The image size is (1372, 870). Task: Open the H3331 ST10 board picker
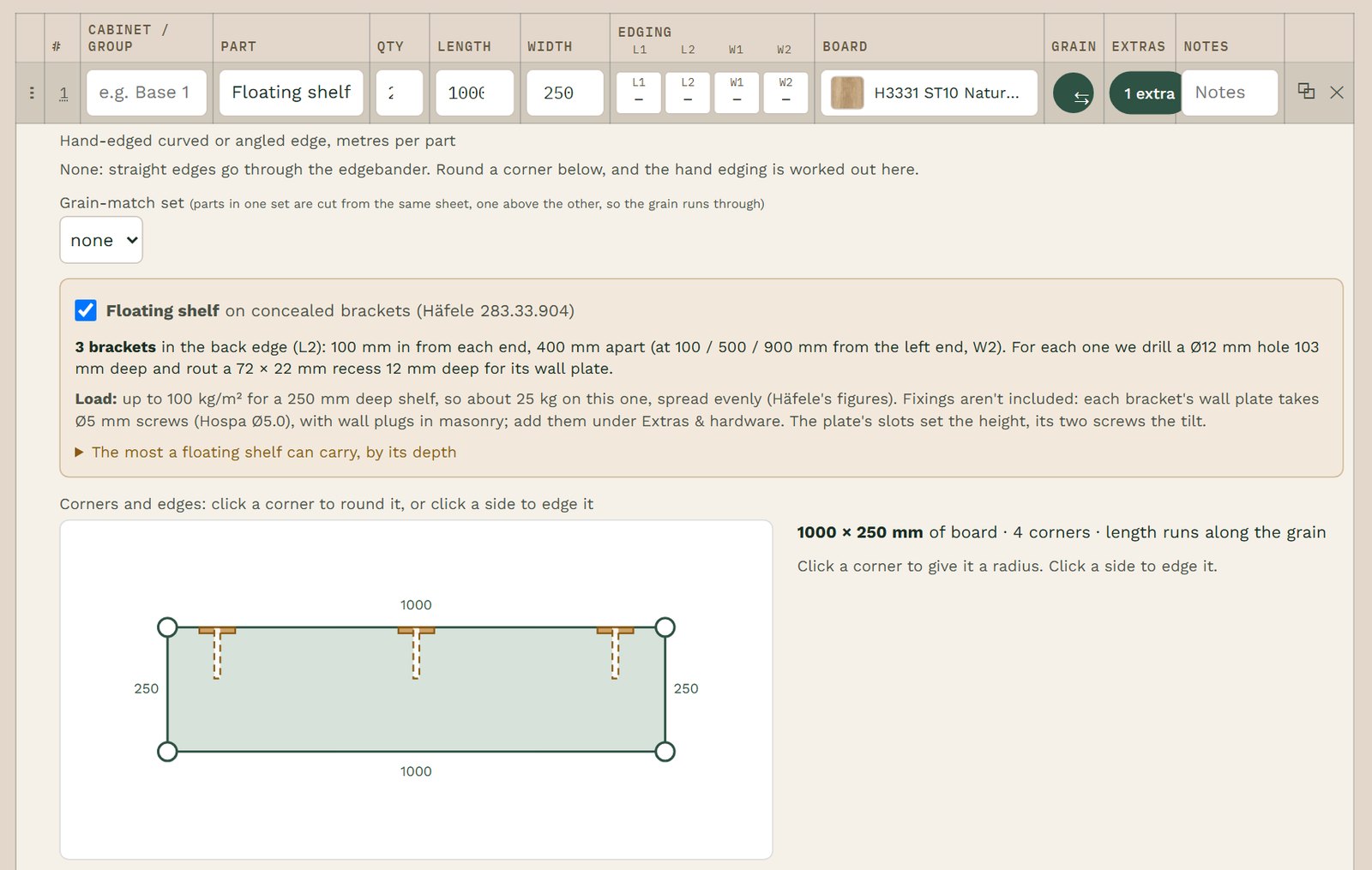929,93
